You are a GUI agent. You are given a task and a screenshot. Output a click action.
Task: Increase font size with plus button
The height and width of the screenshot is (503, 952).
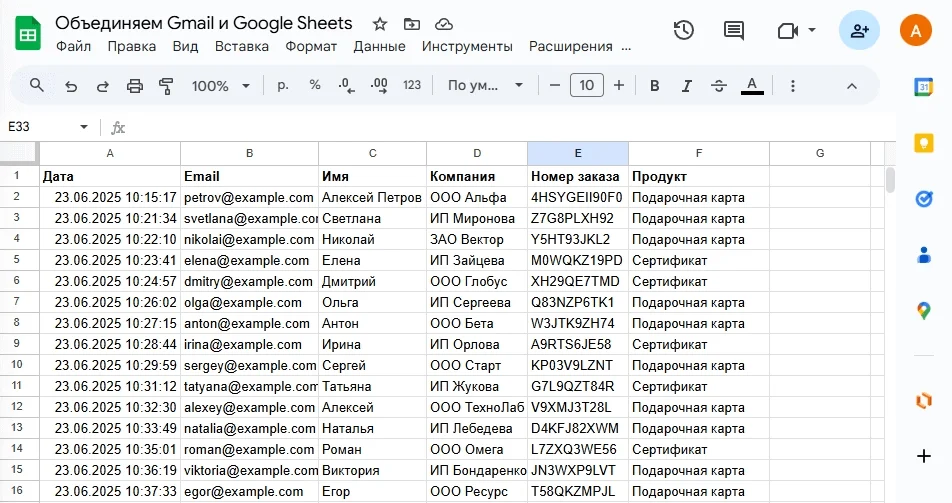coord(619,86)
